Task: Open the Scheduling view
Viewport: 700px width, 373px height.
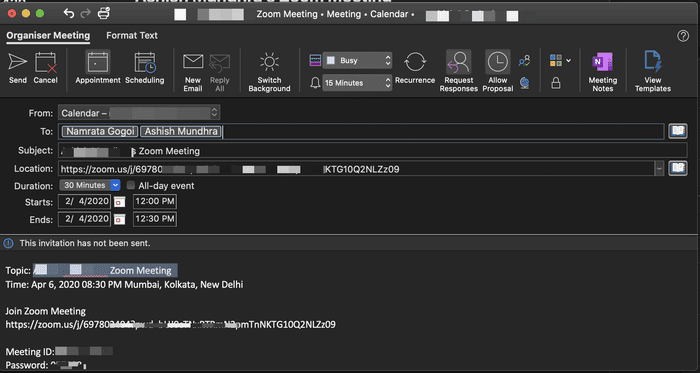Action: (x=145, y=67)
